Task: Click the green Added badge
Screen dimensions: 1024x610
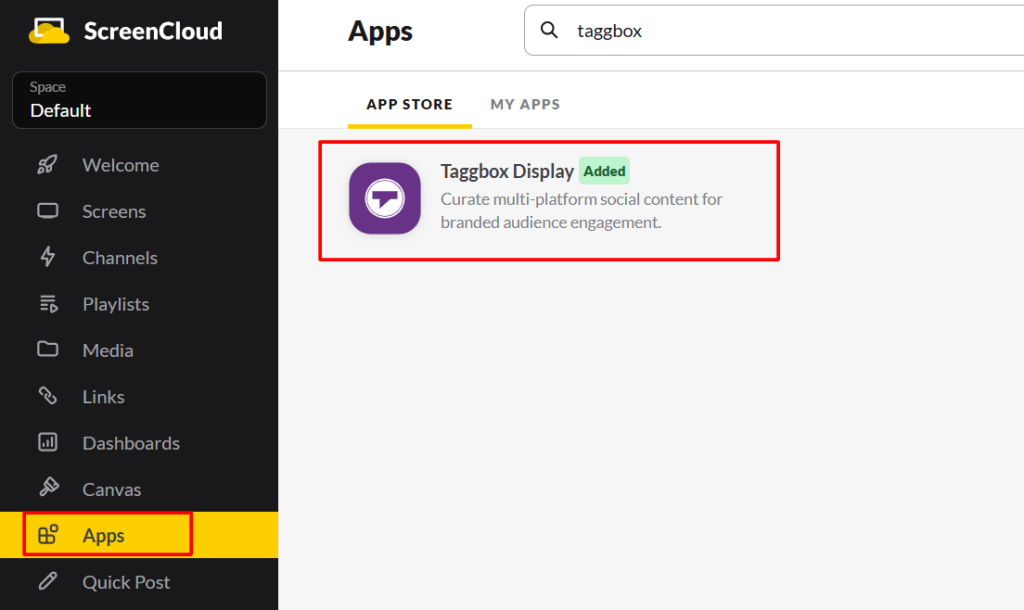Action: coord(604,171)
